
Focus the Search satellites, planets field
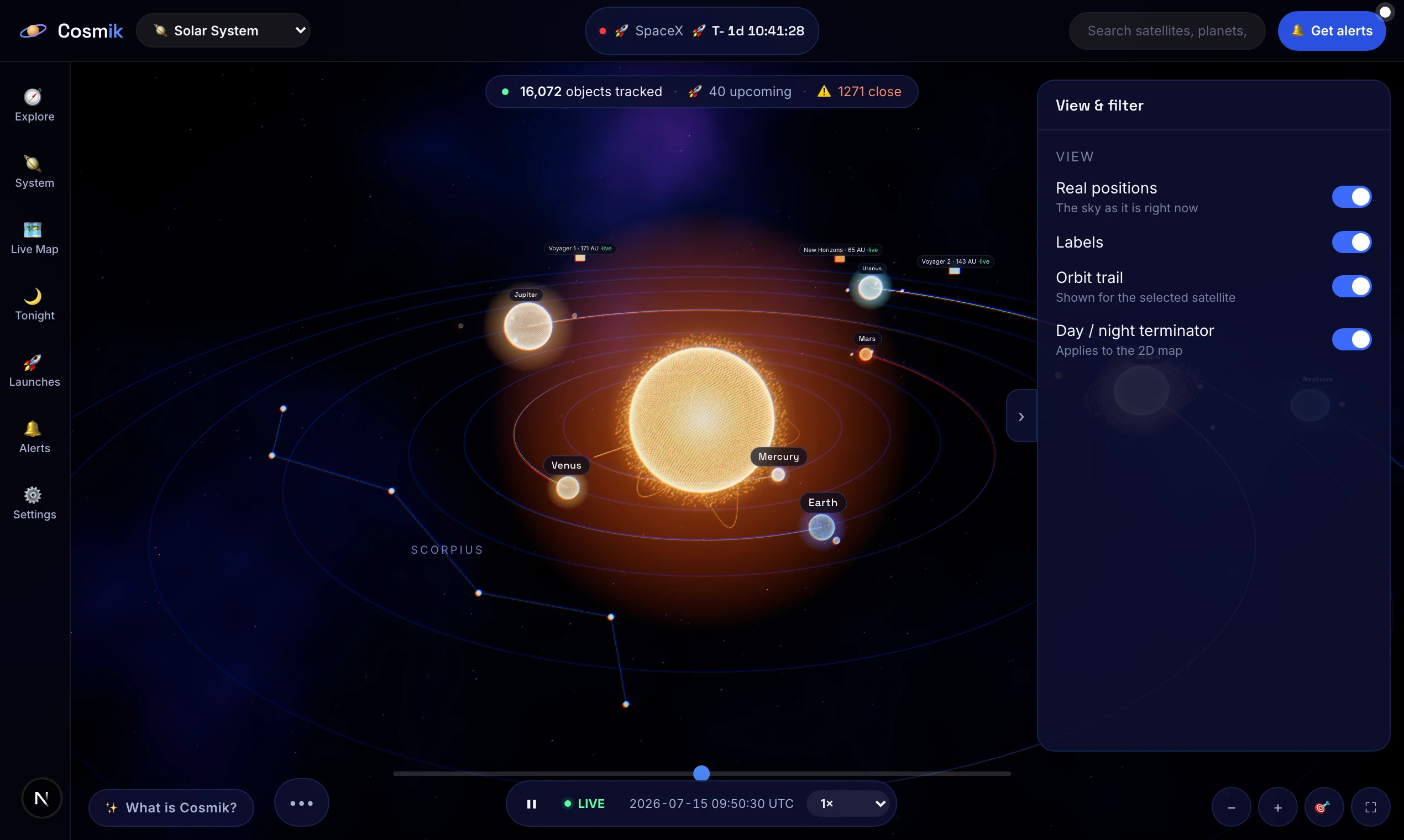(x=1167, y=30)
